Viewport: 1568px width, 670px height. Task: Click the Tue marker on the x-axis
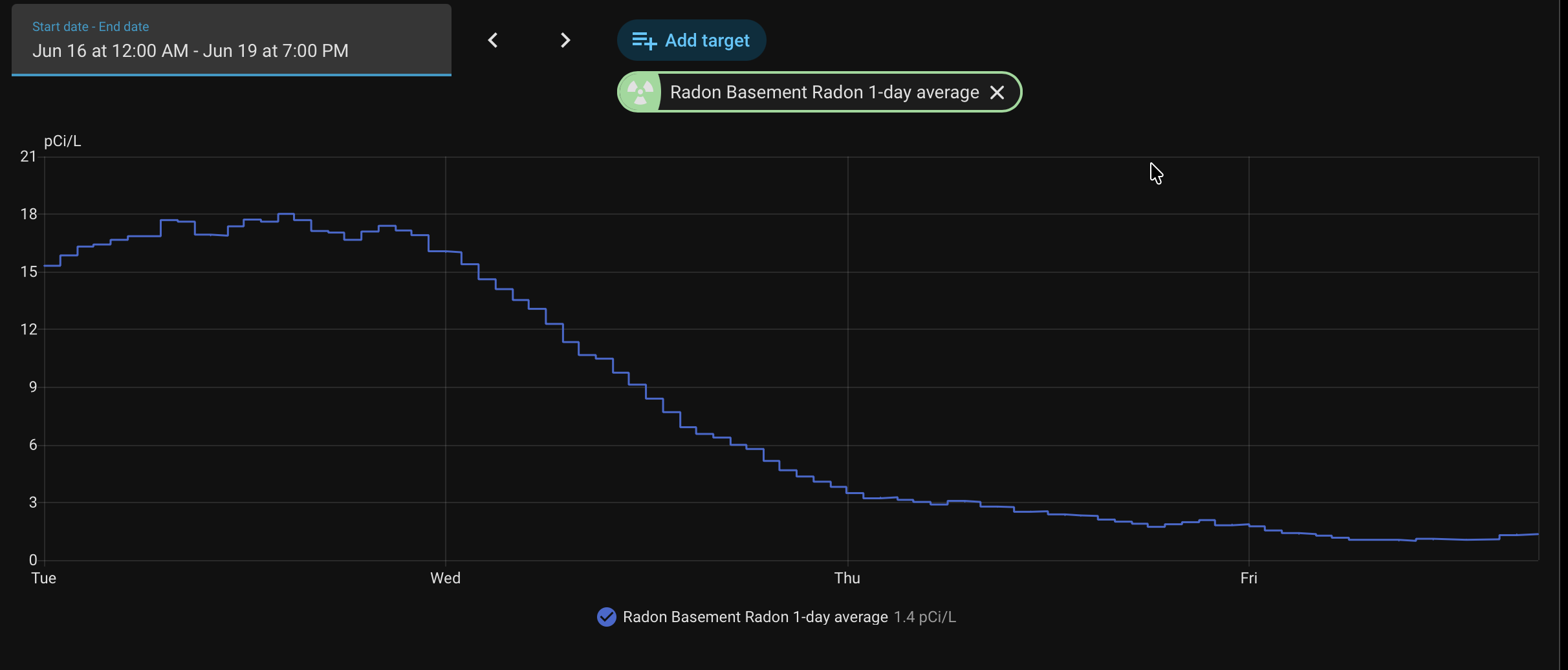[x=43, y=578]
